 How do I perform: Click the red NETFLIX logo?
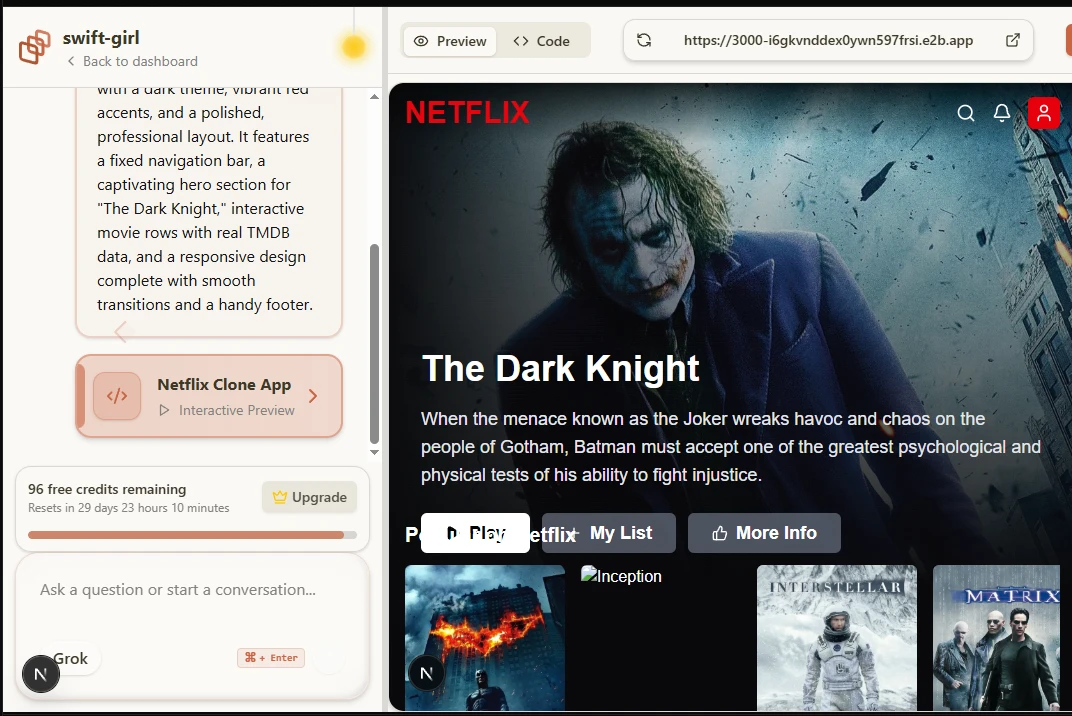[x=467, y=113]
